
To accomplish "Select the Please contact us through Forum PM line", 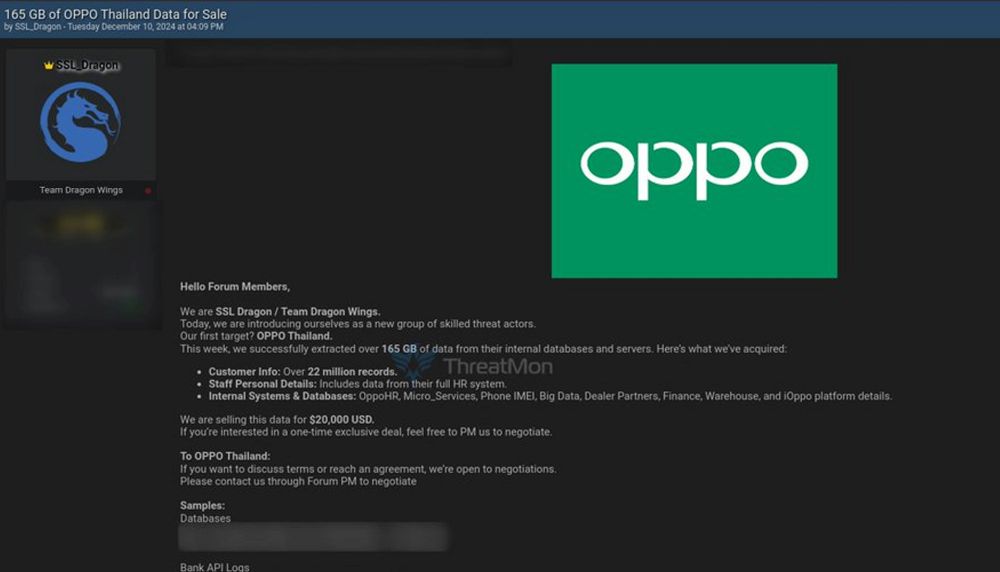I will 298,481.
